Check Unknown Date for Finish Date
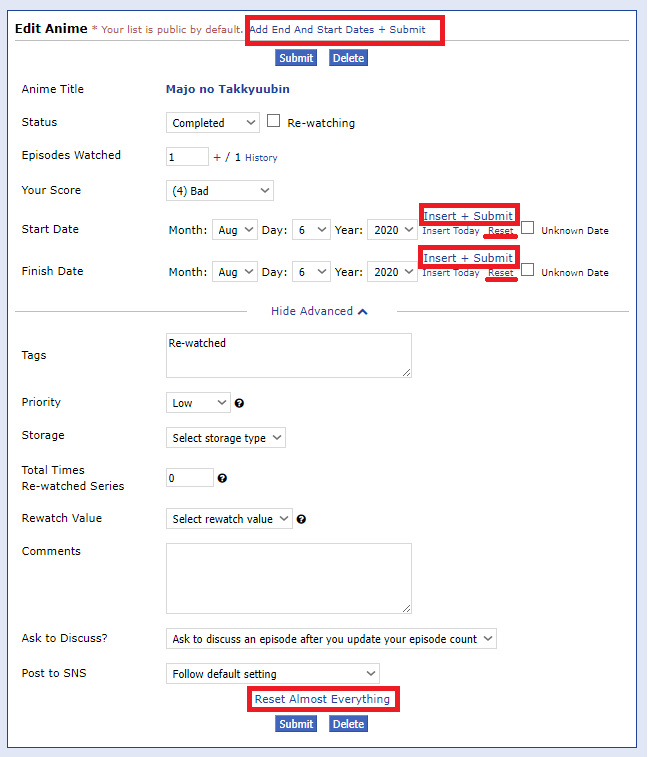650x757 pixels. point(528,271)
